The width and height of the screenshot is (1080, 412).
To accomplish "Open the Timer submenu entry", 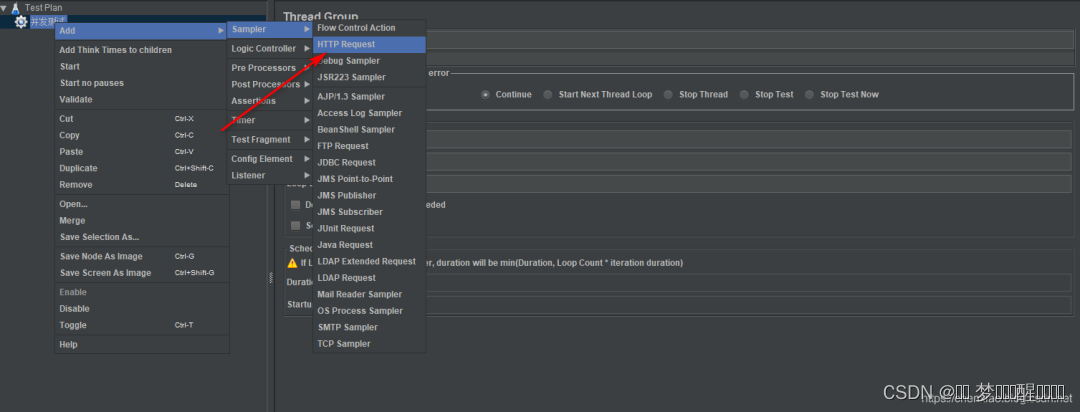I will [x=270, y=120].
